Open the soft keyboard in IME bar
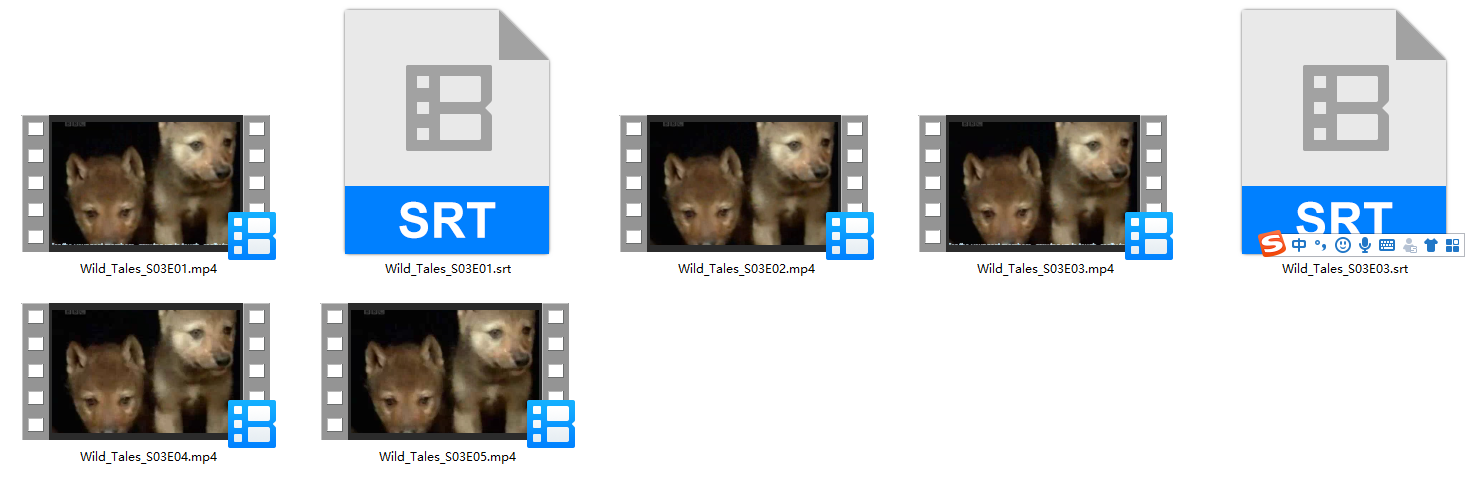Viewport: 1474px width, 488px height. (x=1387, y=245)
